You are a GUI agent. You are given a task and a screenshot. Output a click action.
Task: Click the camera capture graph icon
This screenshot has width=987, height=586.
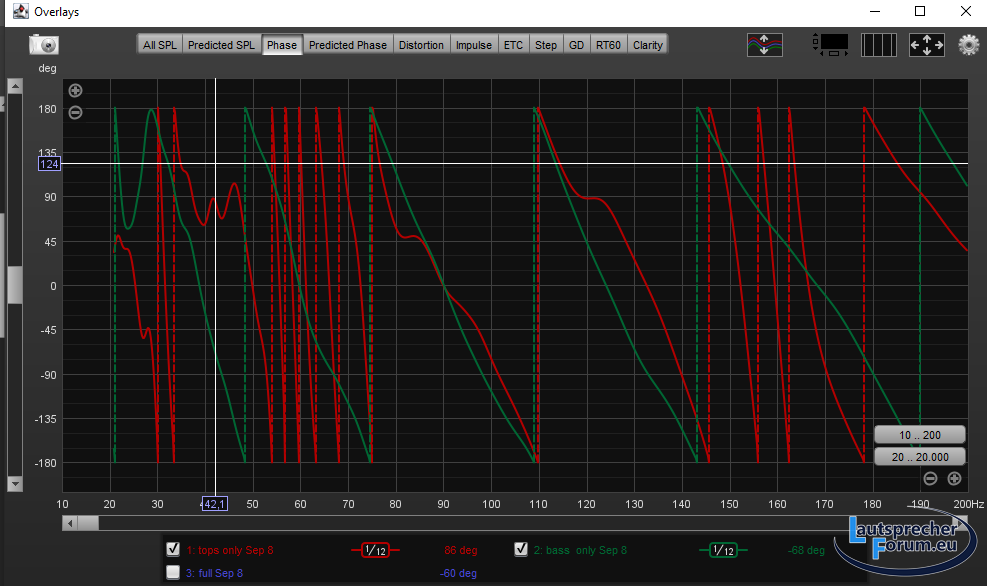44,44
